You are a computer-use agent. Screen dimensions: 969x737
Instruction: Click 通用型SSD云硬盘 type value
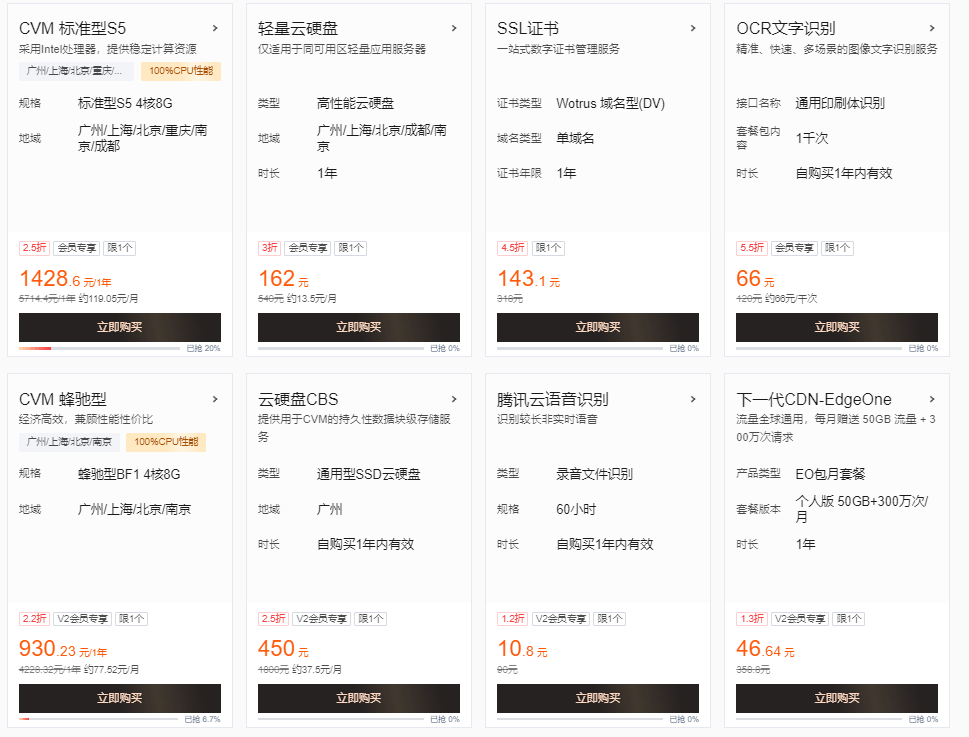click(368, 474)
